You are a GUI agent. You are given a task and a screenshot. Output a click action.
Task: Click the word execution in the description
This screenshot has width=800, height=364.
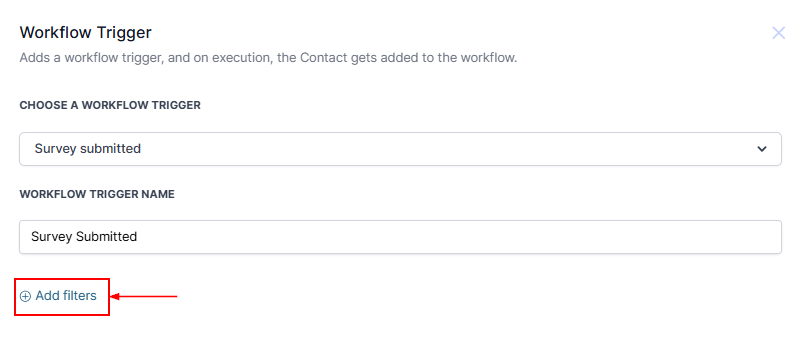click(241, 58)
